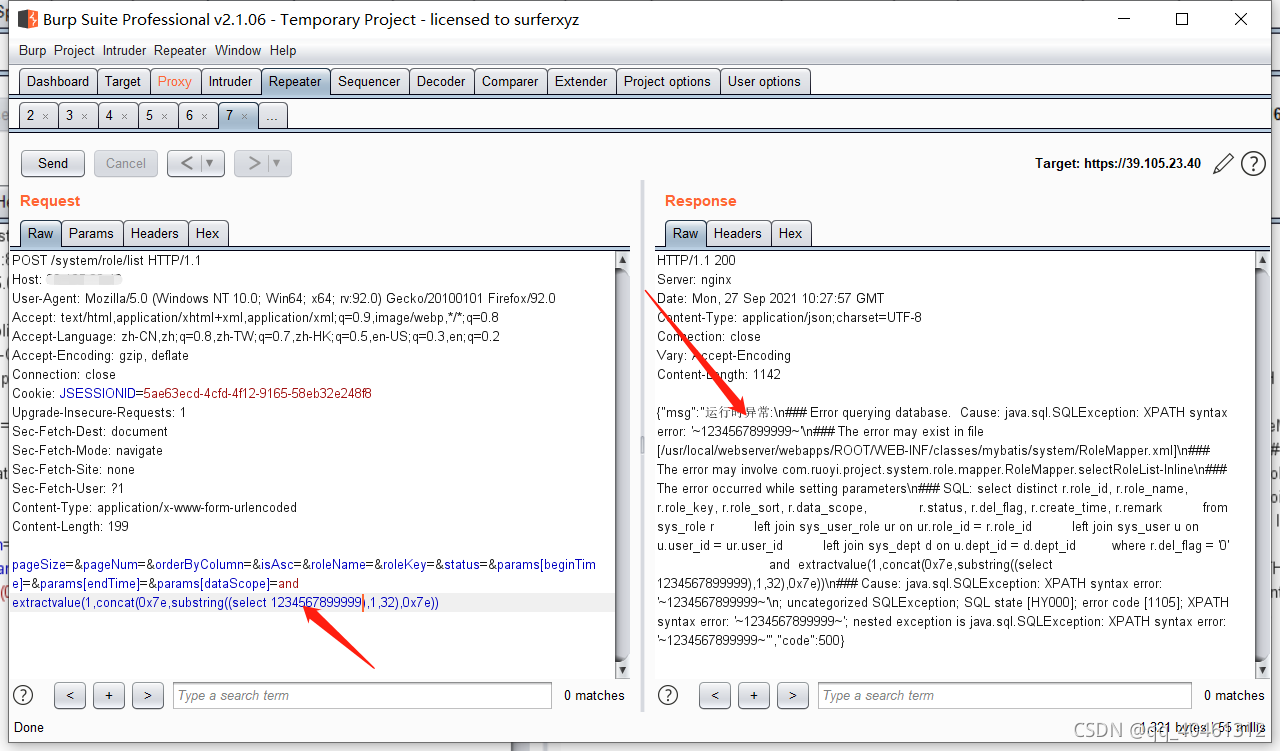The width and height of the screenshot is (1280, 751).
Task: Click the Content-Length: 1142 response header
Action: [721, 375]
